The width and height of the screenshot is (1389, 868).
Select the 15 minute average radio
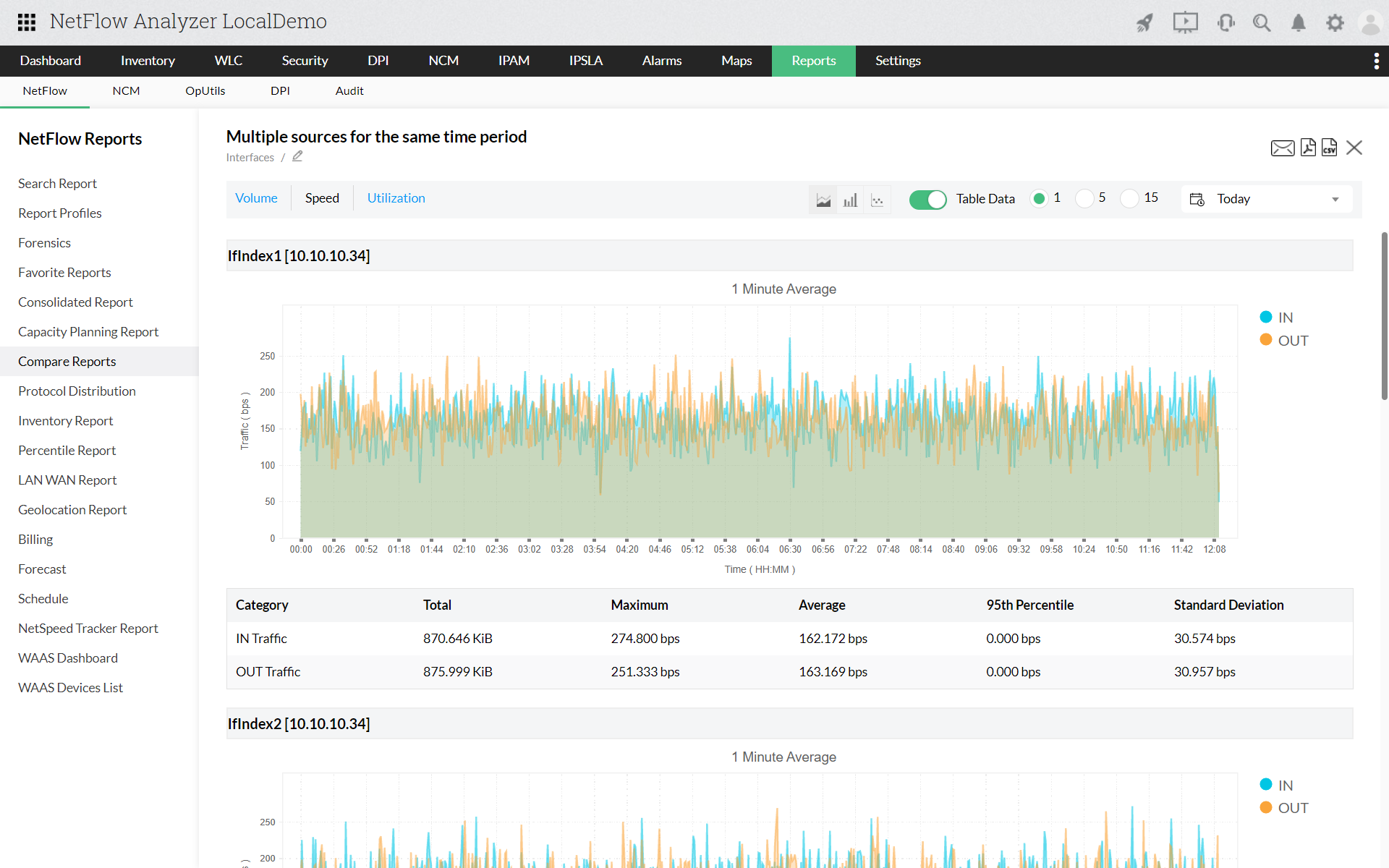click(x=1129, y=198)
